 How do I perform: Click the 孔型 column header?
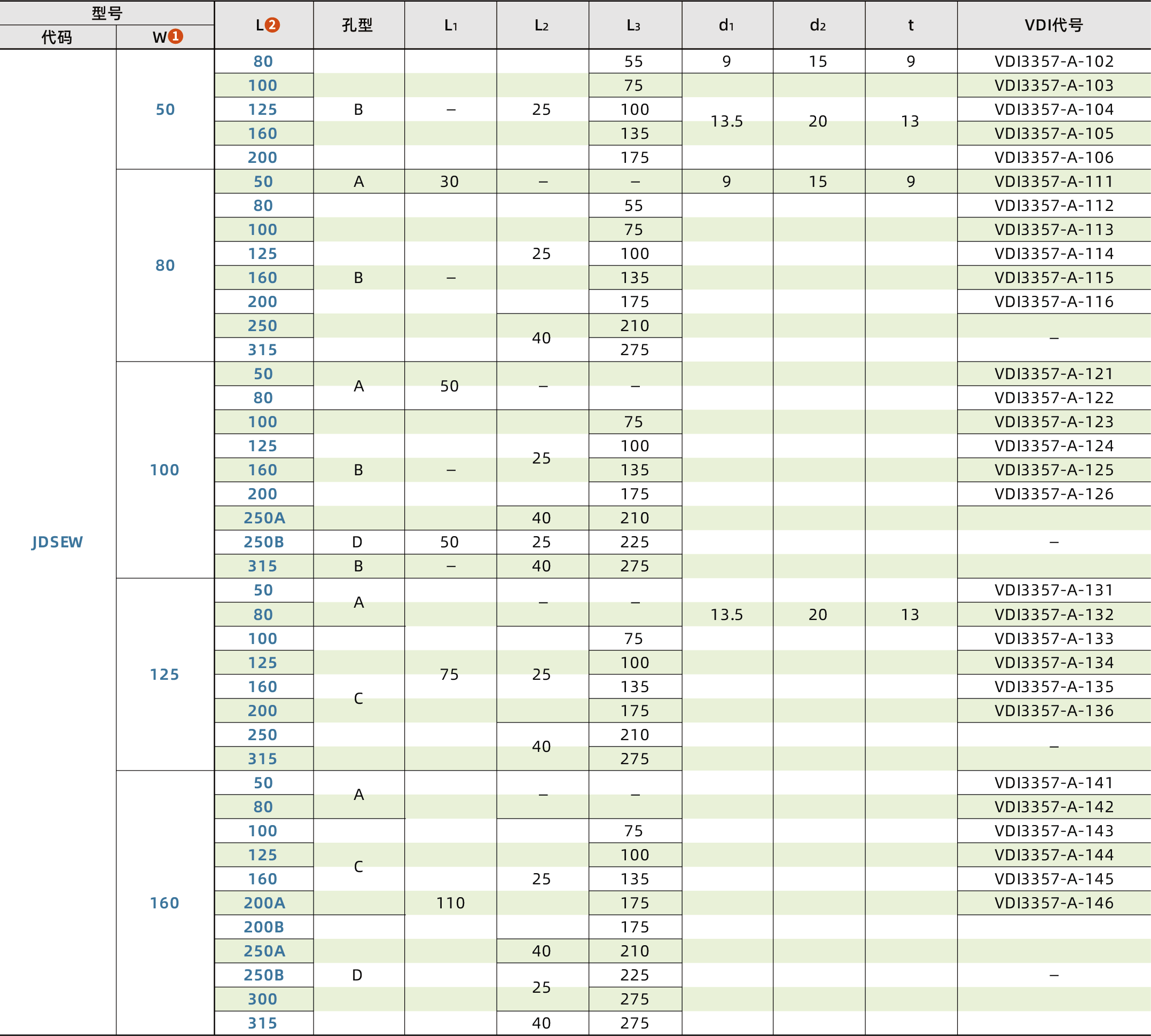click(x=358, y=25)
